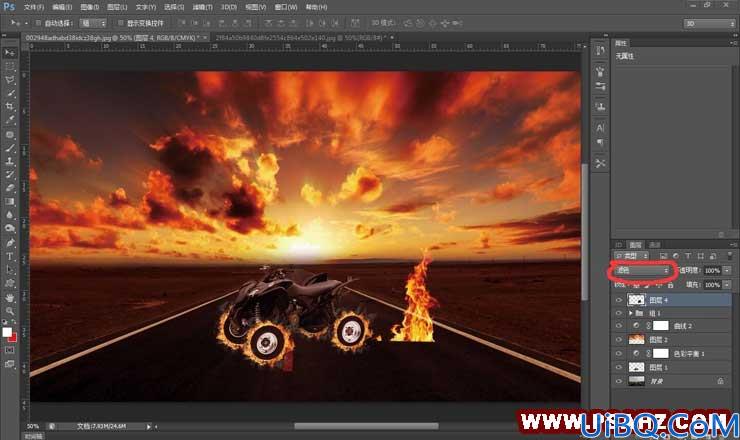This screenshot has width=740, height=440.
Task: Filter layers by pixel layer icon
Action: pyautogui.click(x=663, y=256)
